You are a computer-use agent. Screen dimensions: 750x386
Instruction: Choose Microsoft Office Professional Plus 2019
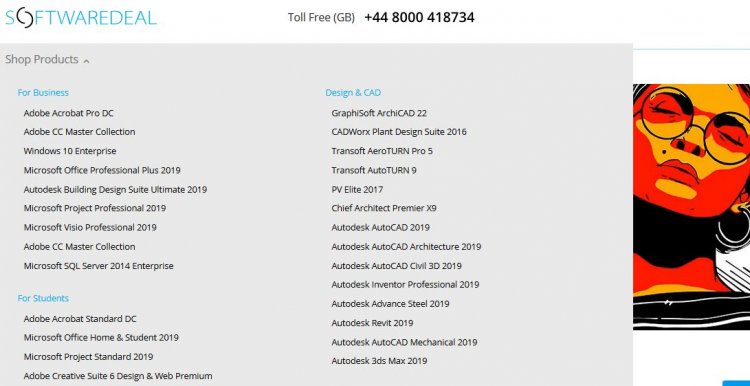point(102,170)
